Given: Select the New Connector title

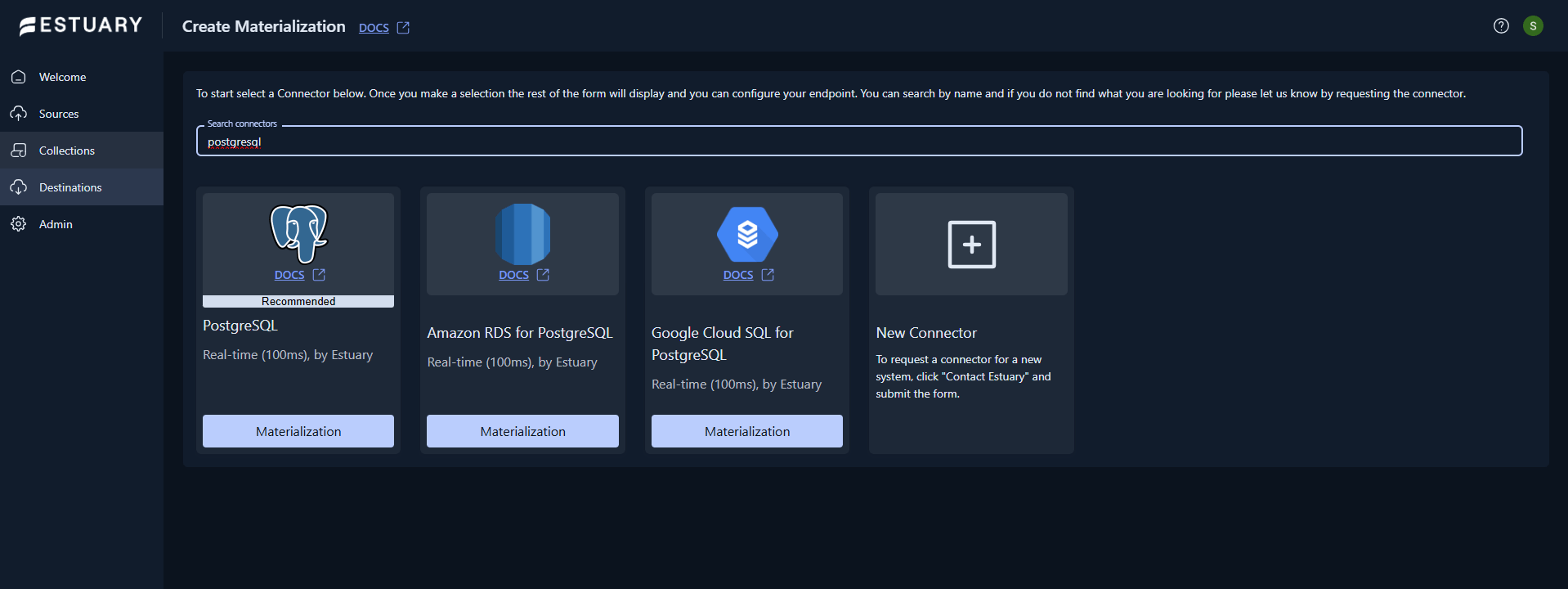Looking at the screenshot, I should pyautogui.click(x=926, y=333).
